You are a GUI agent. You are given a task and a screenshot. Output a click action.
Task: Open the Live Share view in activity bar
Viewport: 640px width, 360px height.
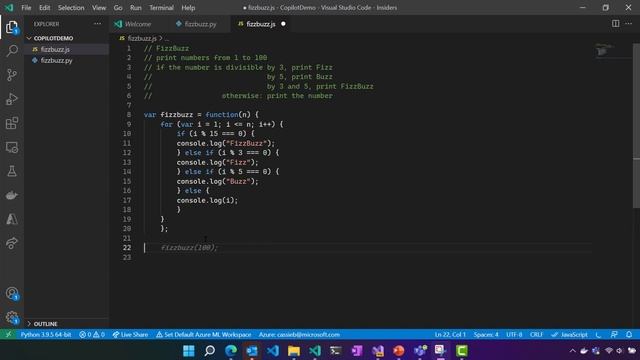pyautogui.click(x=12, y=243)
